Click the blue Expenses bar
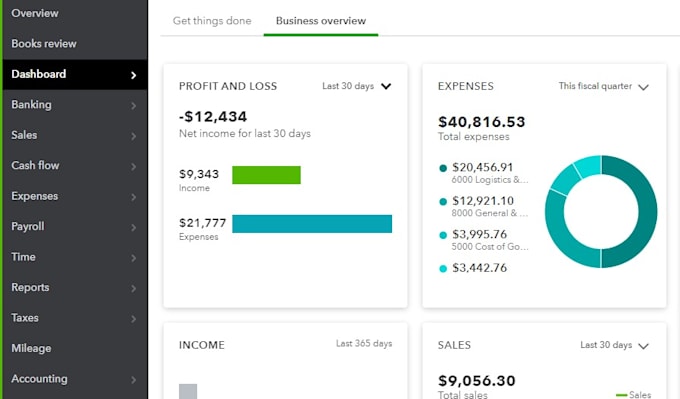680x399 pixels. click(312, 224)
